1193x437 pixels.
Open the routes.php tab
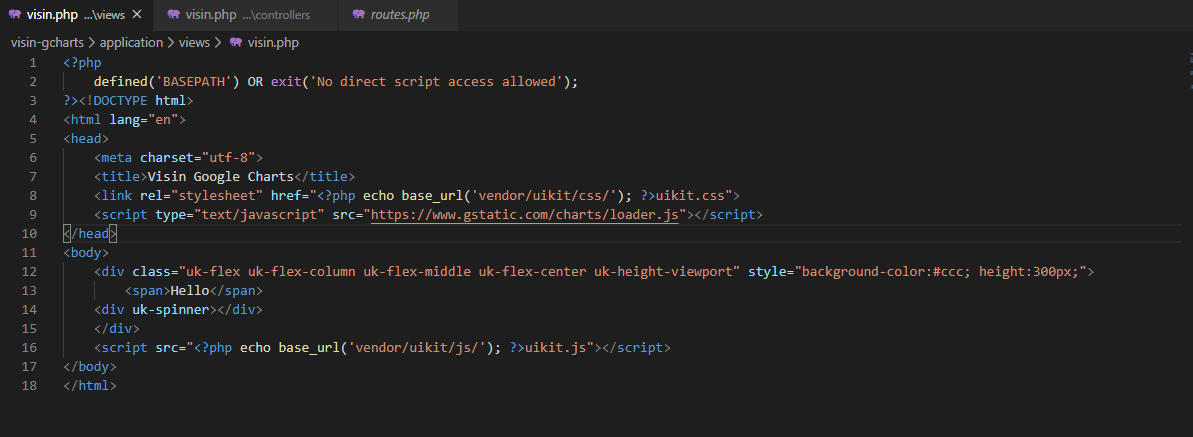click(x=400, y=14)
